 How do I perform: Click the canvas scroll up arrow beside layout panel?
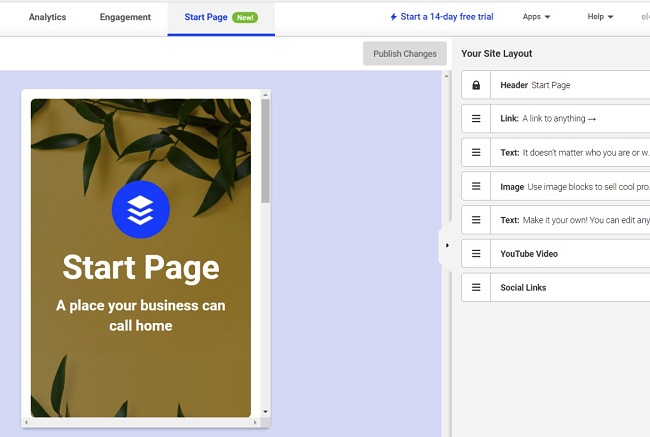(446, 76)
